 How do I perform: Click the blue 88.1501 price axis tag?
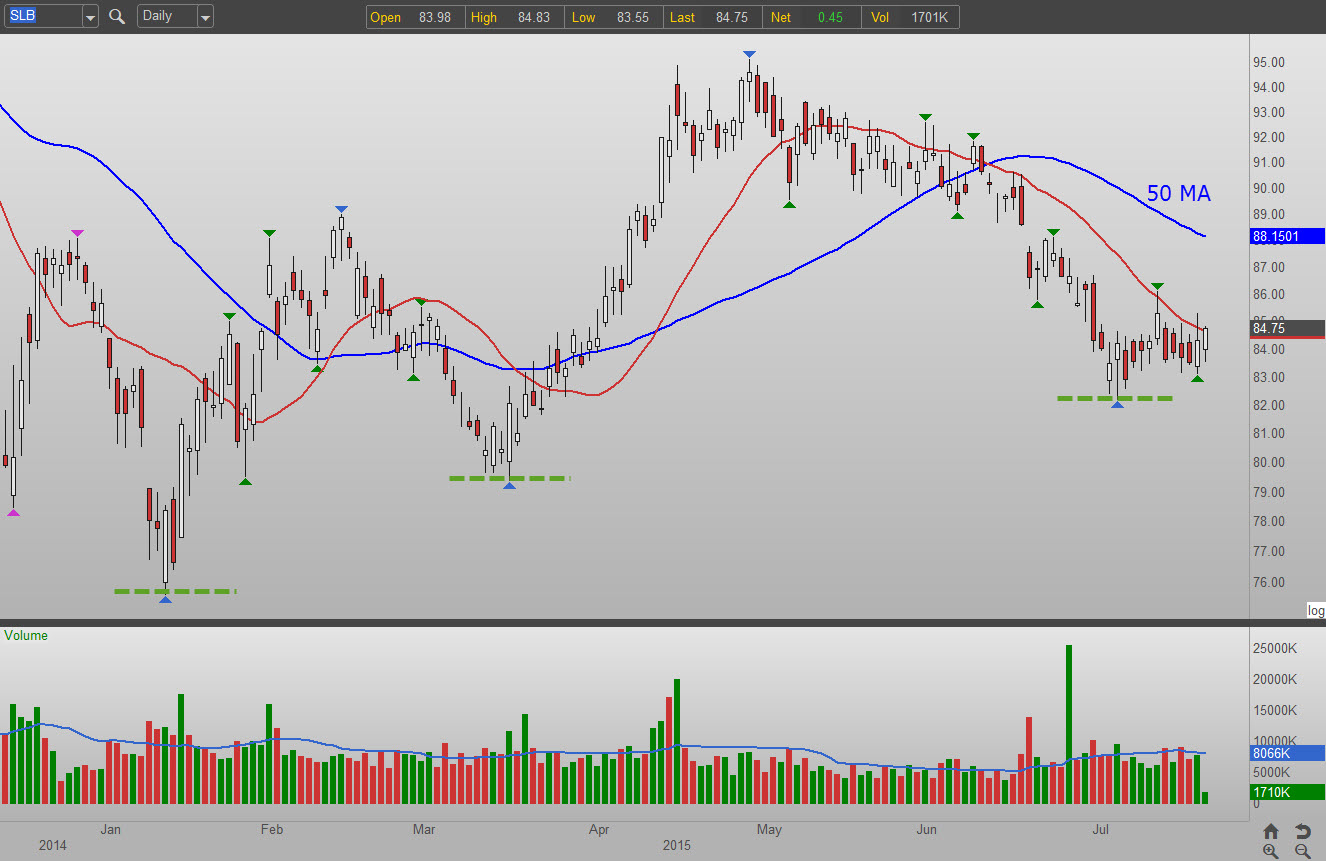tap(1287, 237)
